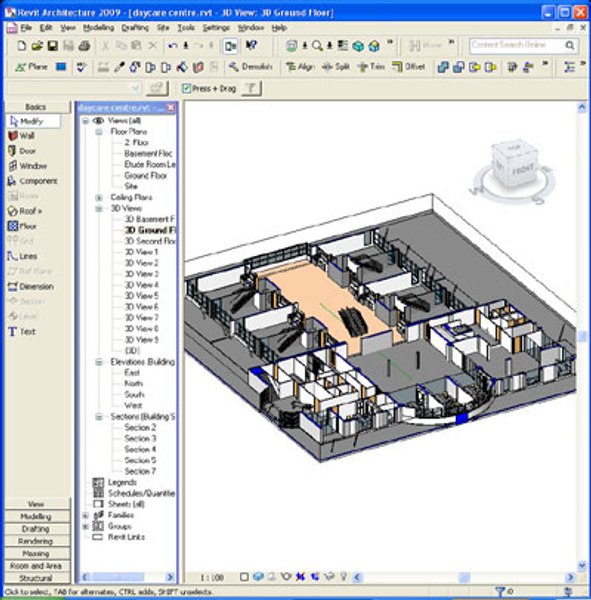Open 3D View 5 in browser
Image resolution: width=591 pixels, height=600 pixels.
pos(141,296)
